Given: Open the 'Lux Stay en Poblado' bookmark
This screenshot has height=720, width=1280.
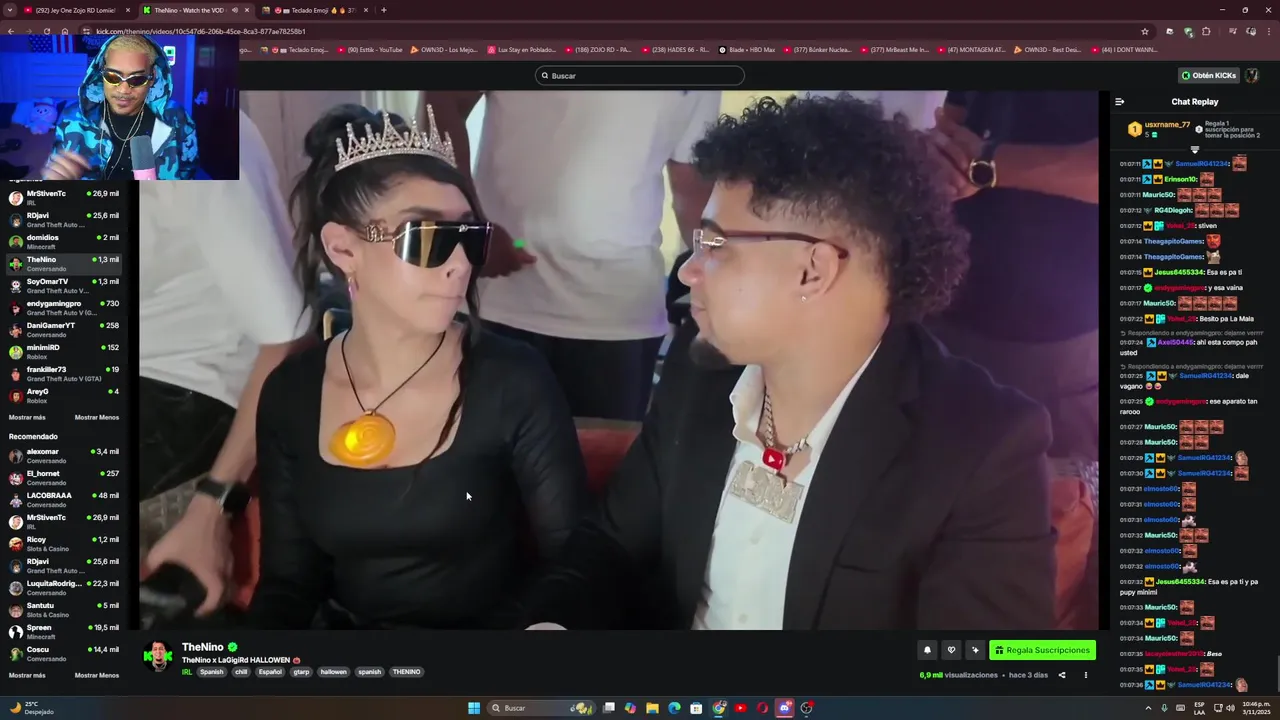Looking at the screenshot, I should coord(522,49).
